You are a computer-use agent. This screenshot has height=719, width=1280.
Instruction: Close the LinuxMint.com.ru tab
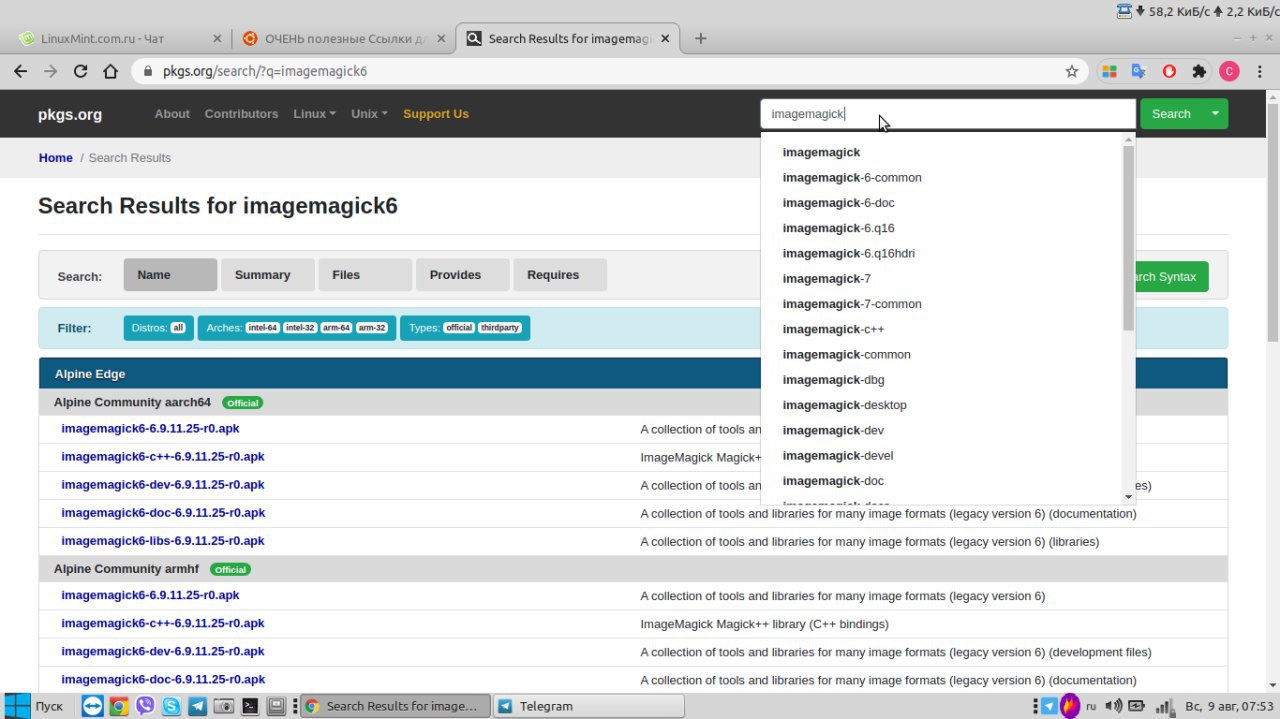tap(217, 39)
